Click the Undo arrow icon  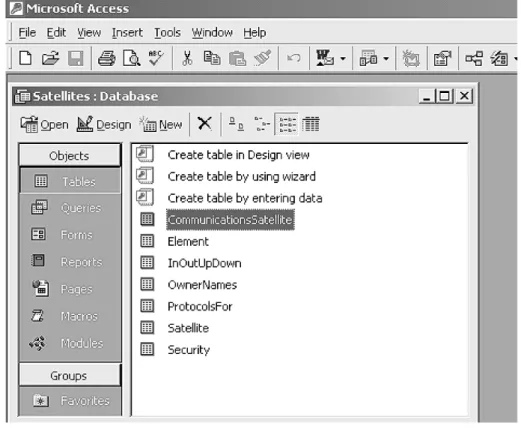294,58
